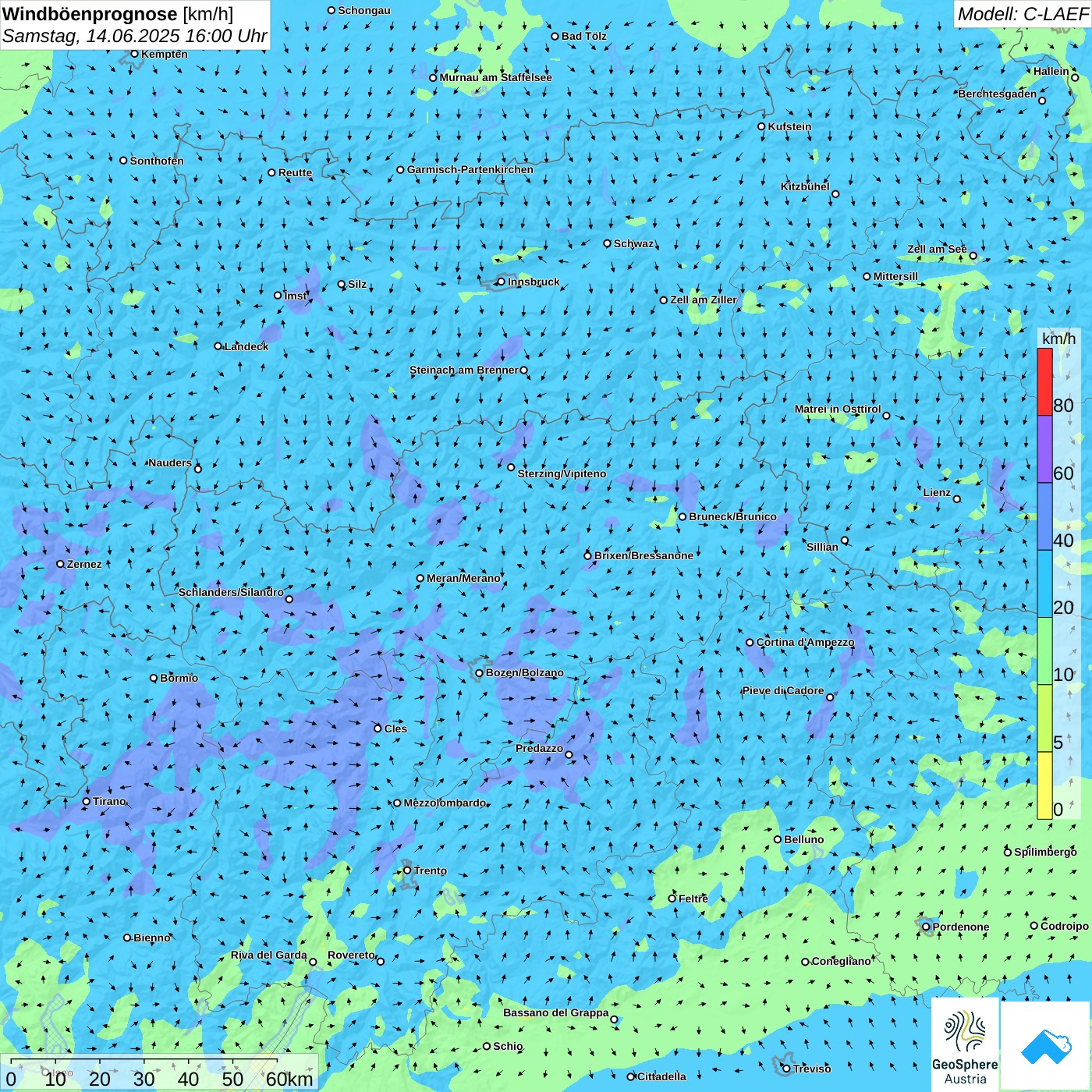The height and width of the screenshot is (1092, 1092).
Task: Click the red 80 km/h legend color
Action: [1044, 381]
